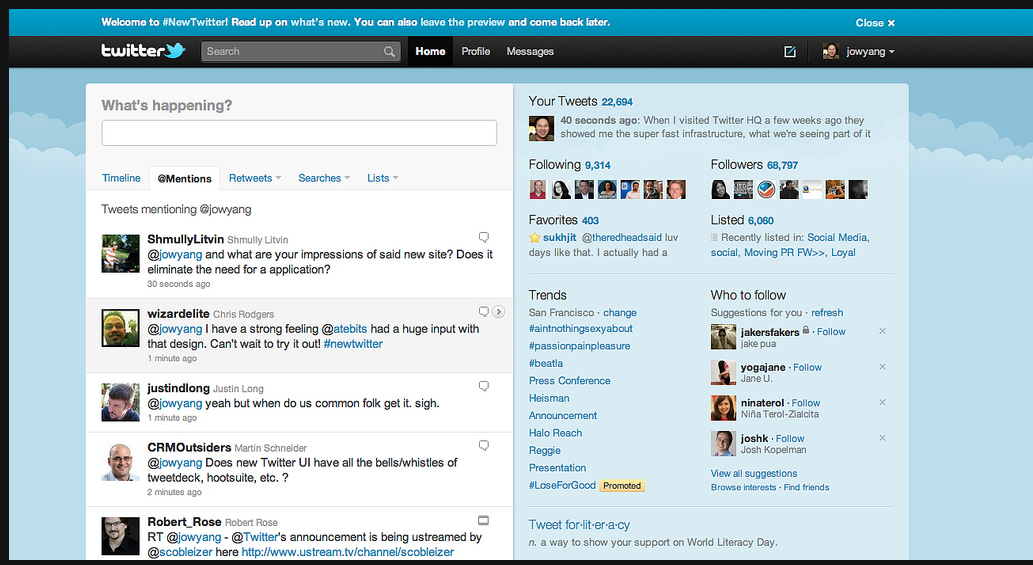The height and width of the screenshot is (565, 1033).
Task: Open Messages in the top bar
Action: click(530, 51)
